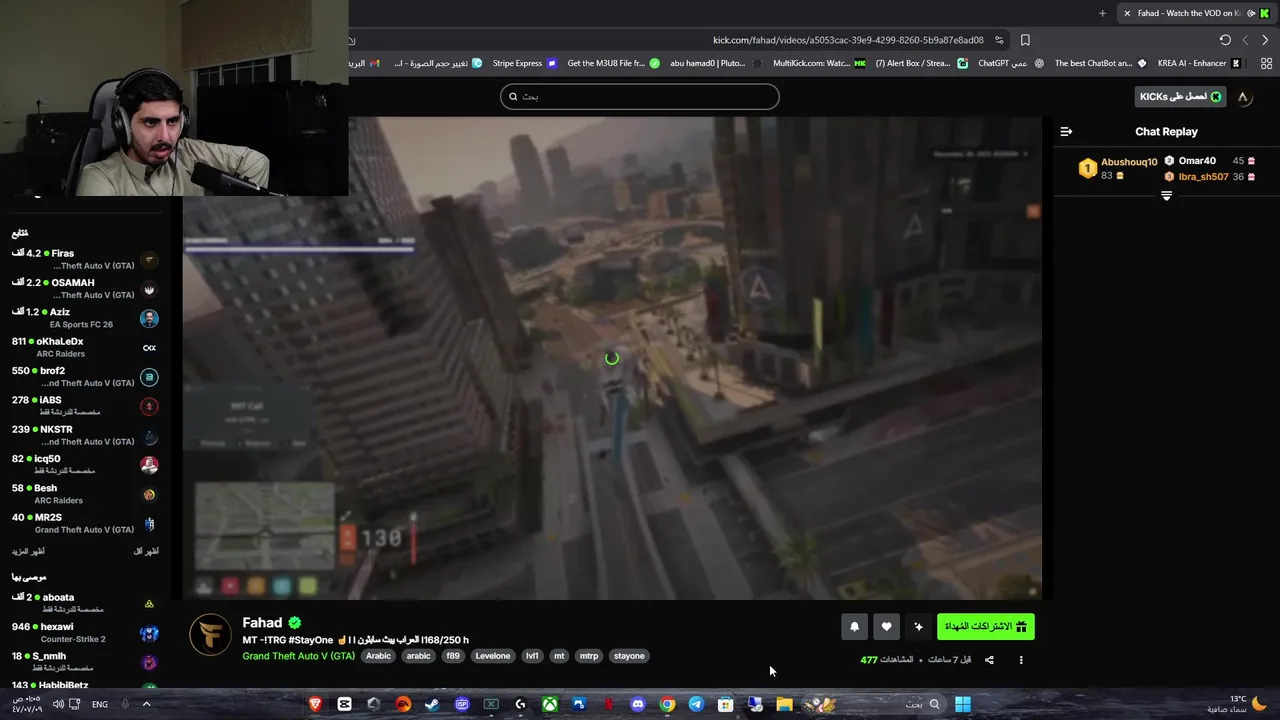Open Firas channel in sidebar
The image size is (1280, 720).
point(85,259)
